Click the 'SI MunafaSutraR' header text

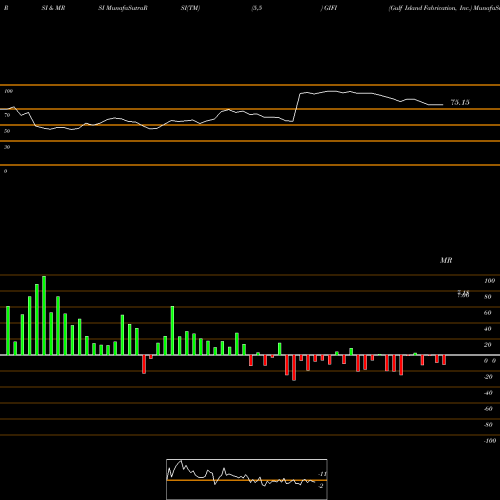[123, 8]
